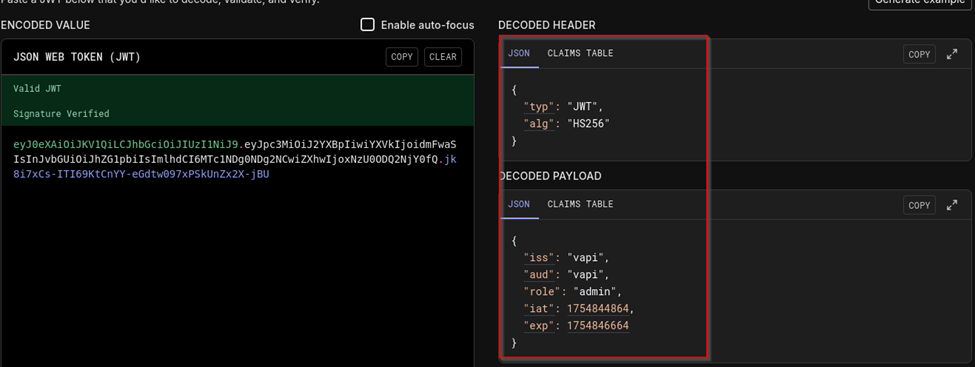Image resolution: width=975 pixels, height=367 pixels.
Task: Click the "Valid JWT" status message
Action: (x=37, y=89)
